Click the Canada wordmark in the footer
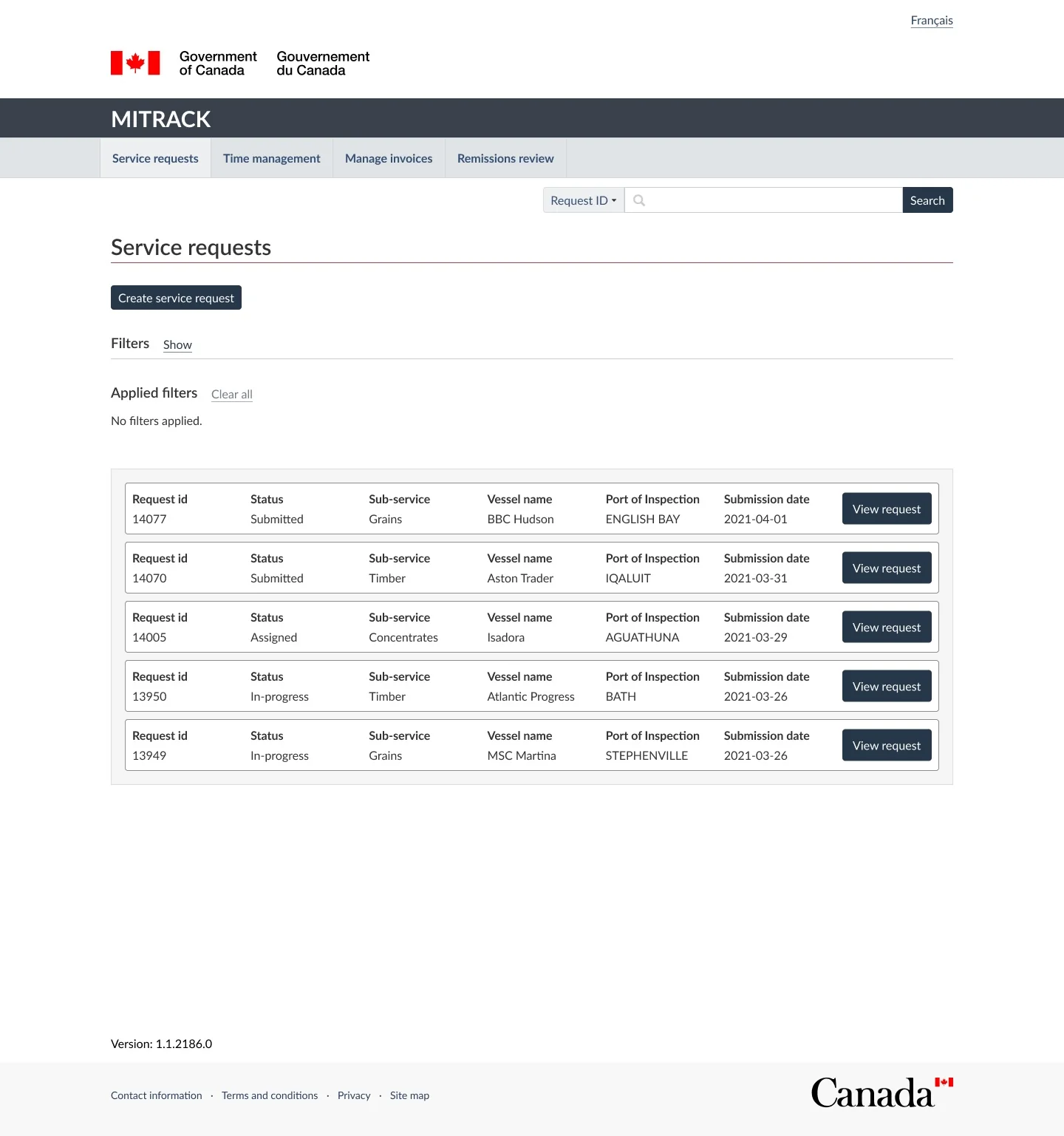 [882, 1093]
